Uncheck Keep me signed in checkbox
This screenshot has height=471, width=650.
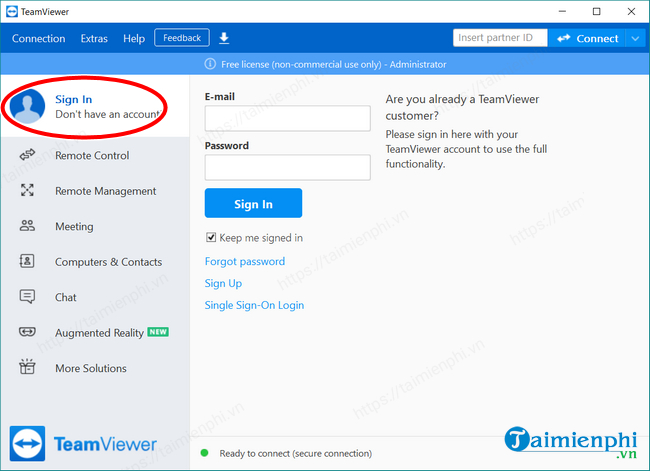click(211, 237)
